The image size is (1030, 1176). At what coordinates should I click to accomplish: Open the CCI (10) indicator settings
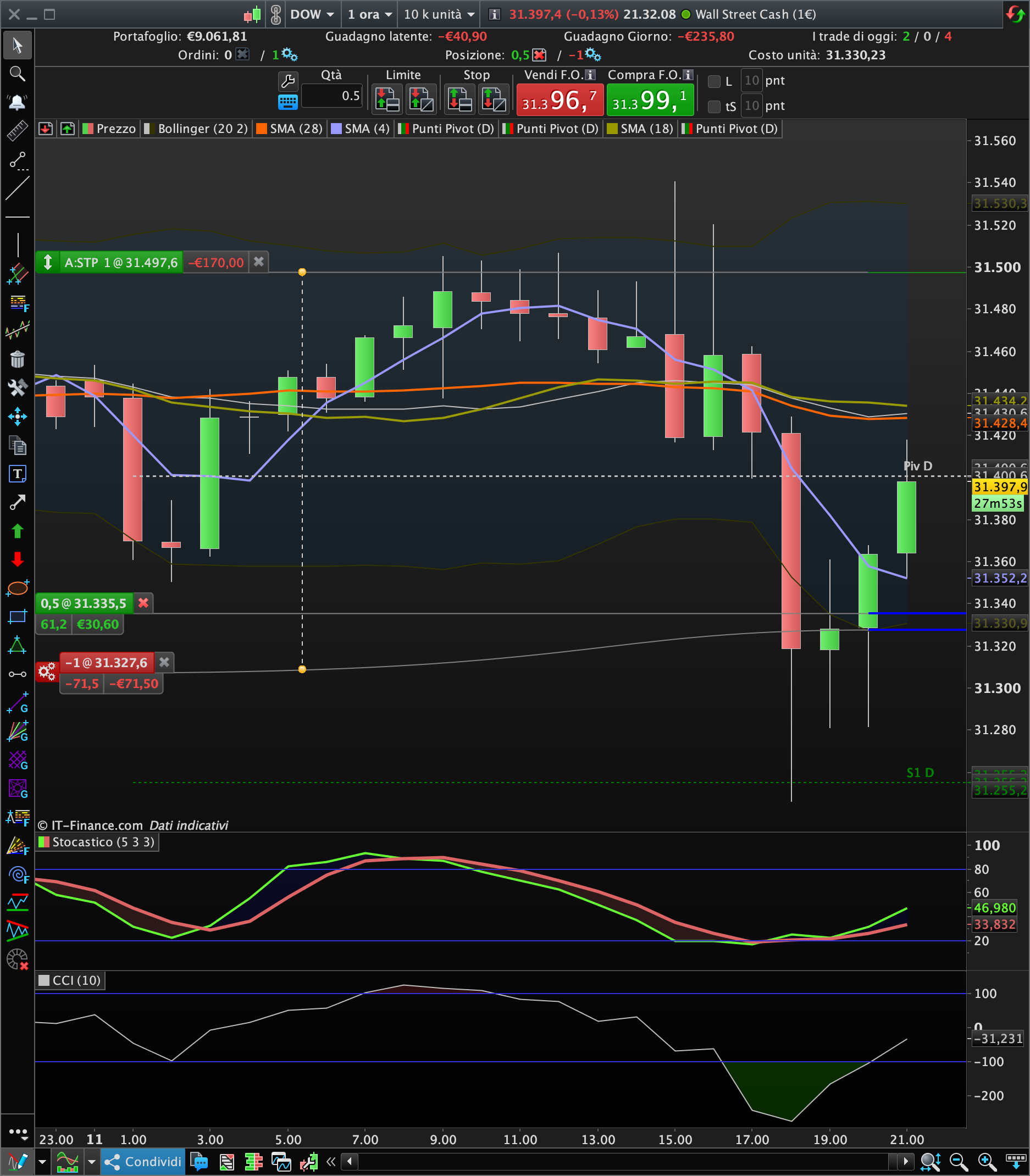[70, 980]
